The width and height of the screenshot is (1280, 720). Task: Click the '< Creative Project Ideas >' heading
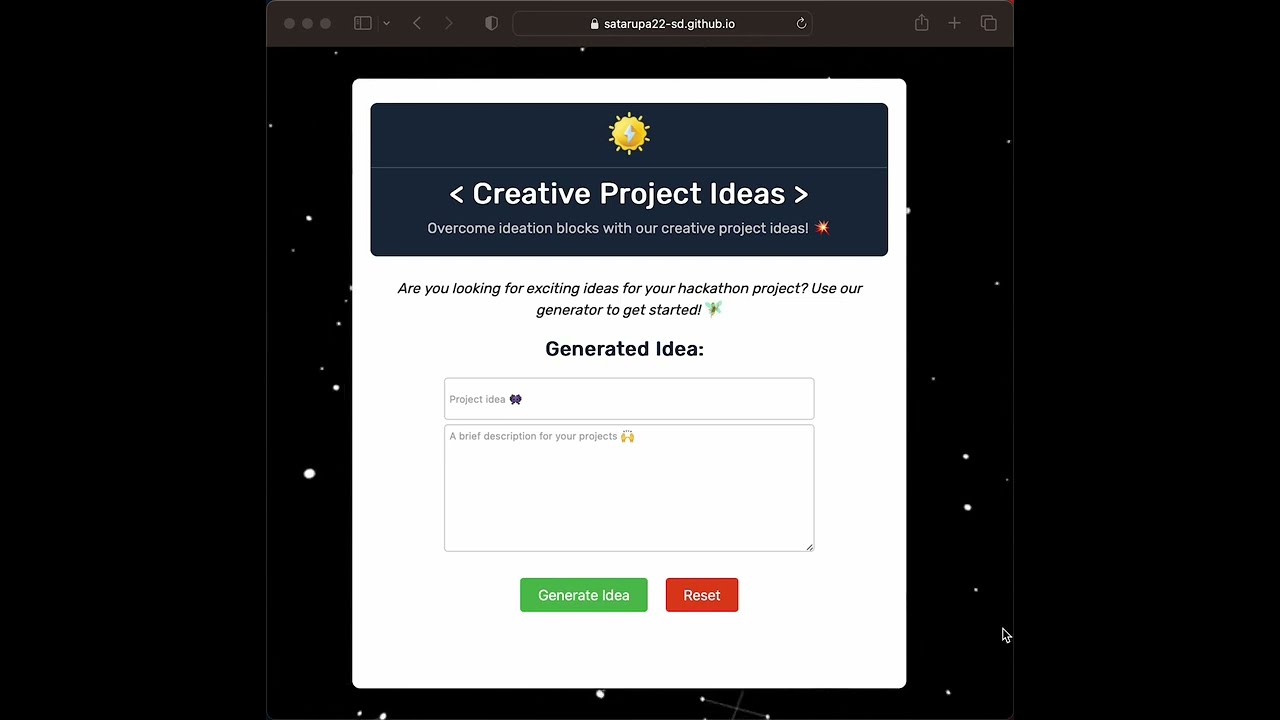pyautogui.click(x=629, y=193)
